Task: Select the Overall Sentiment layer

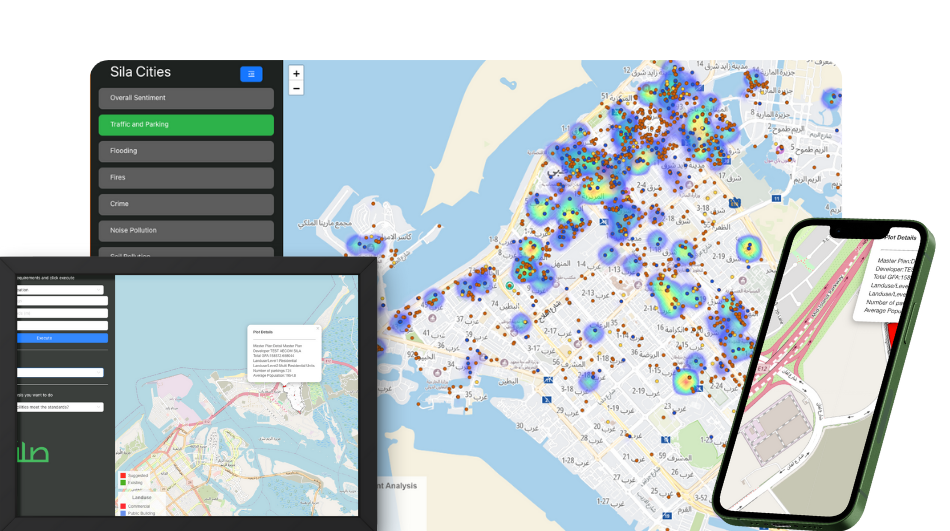Action: pyautogui.click(x=186, y=98)
